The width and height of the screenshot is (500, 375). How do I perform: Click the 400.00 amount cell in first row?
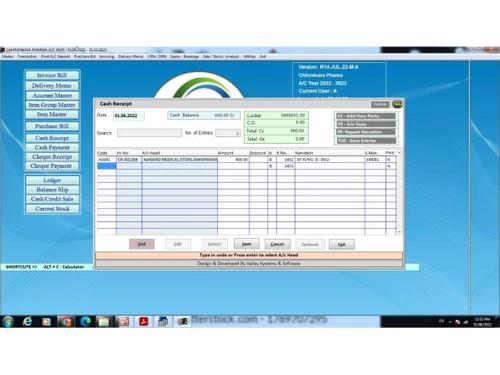click(x=233, y=160)
